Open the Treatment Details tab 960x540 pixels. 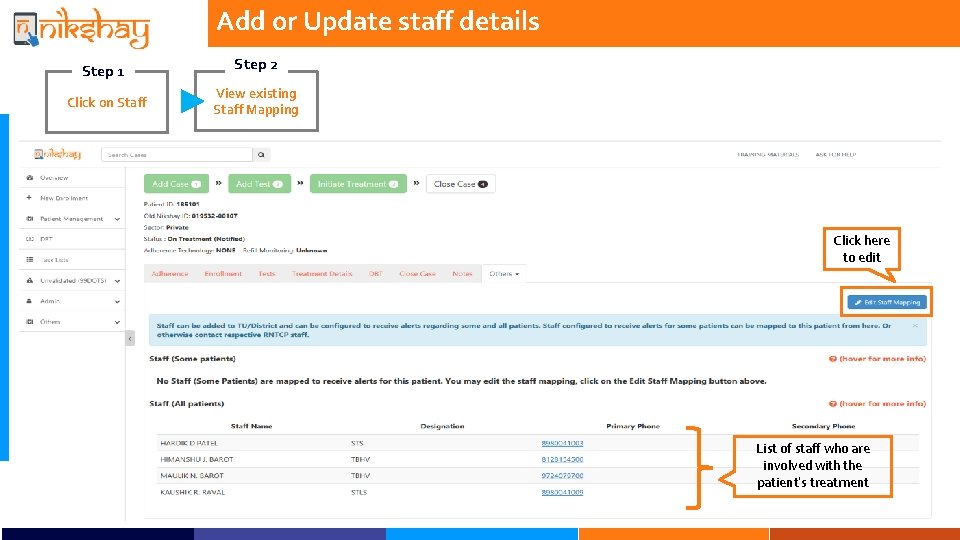pyautogui.click(x=322, y=274)
